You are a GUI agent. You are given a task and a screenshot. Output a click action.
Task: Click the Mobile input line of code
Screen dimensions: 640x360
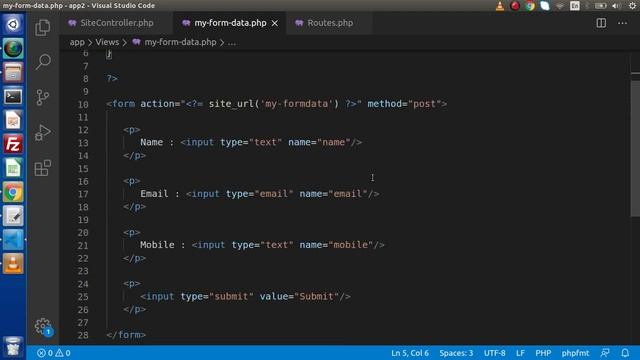(262, 245)
